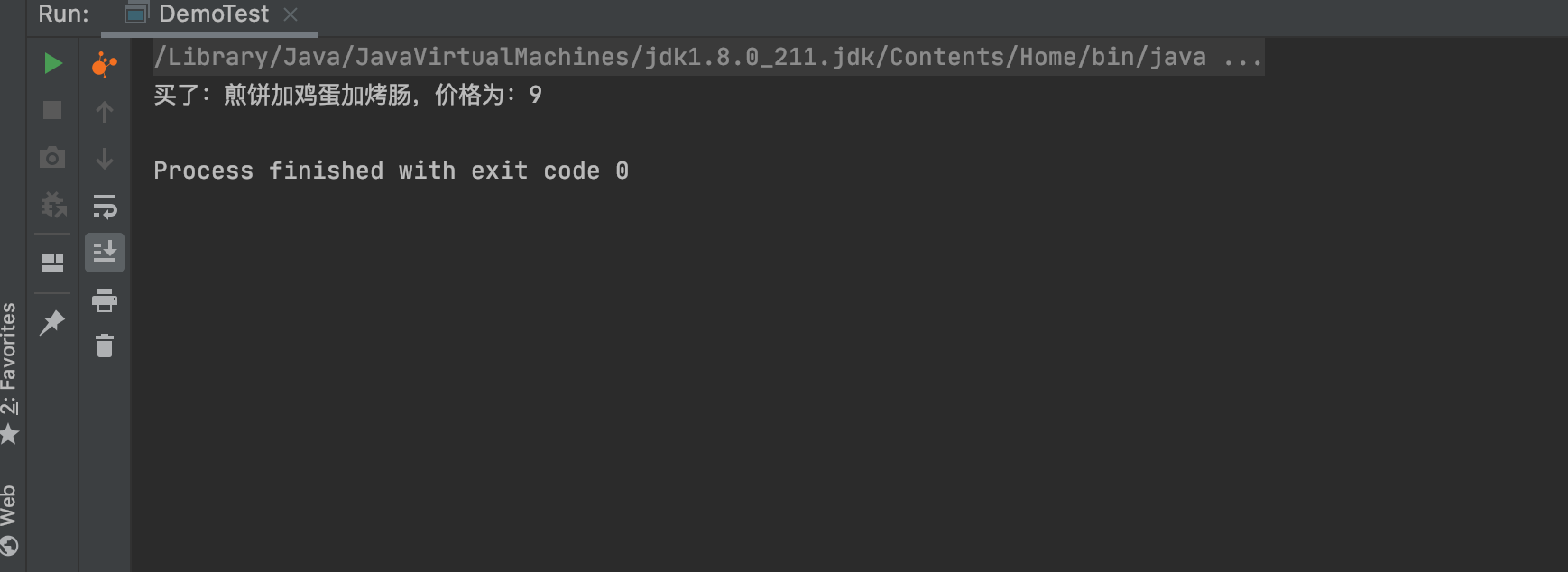Toggle pin tab icon
Screen dimensions: 1568x572
tap(52, 322)
